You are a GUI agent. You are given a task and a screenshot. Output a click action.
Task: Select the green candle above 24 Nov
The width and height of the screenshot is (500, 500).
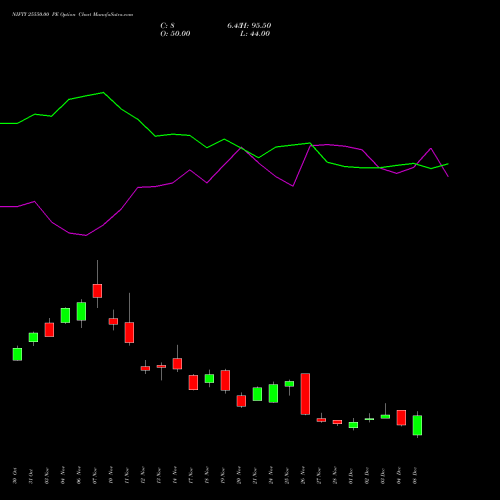[273, 393]
